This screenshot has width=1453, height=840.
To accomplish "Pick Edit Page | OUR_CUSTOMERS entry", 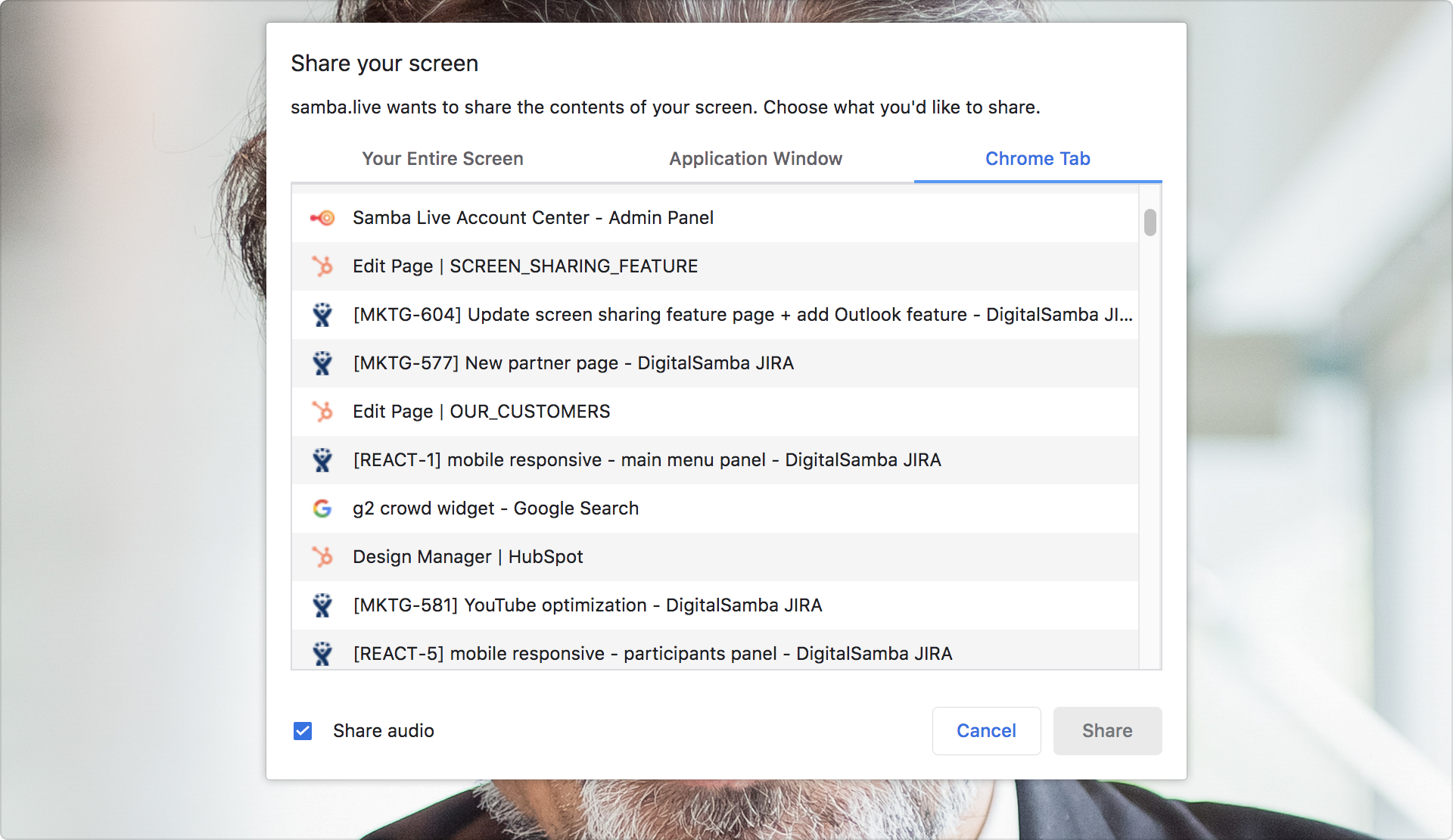I will pos(715,412).
